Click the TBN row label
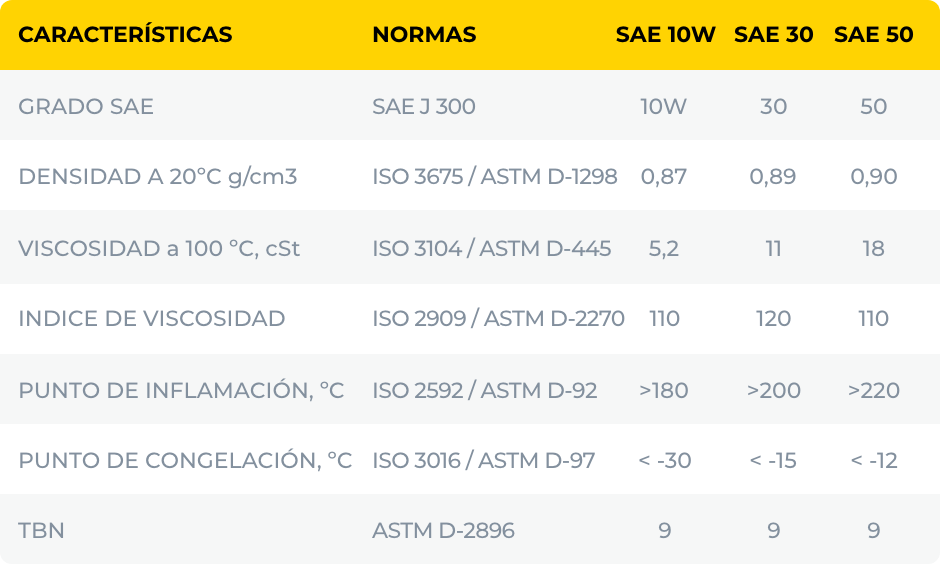Screen dimensions: 940x564 coord(41,531)
